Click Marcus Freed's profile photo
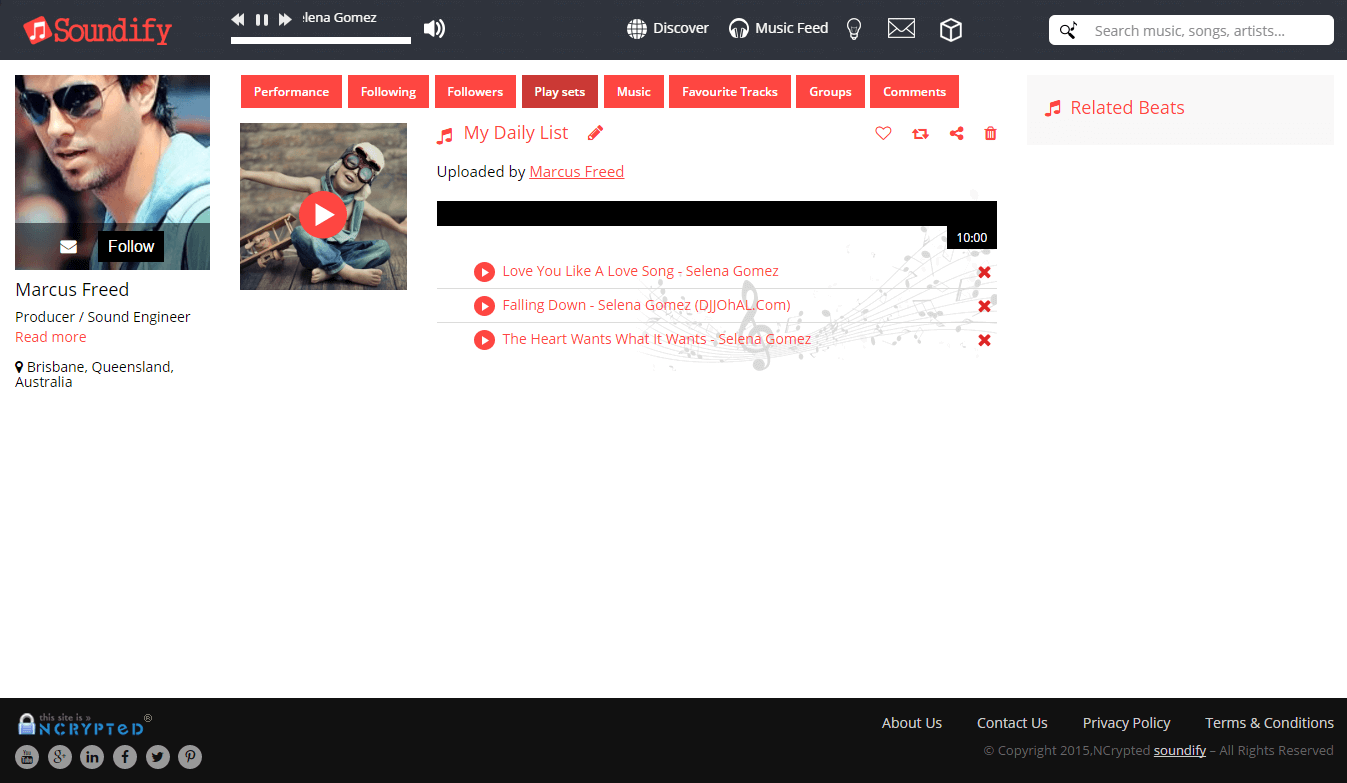This screenshot has height=783, width=1347. tap(112, 172)
